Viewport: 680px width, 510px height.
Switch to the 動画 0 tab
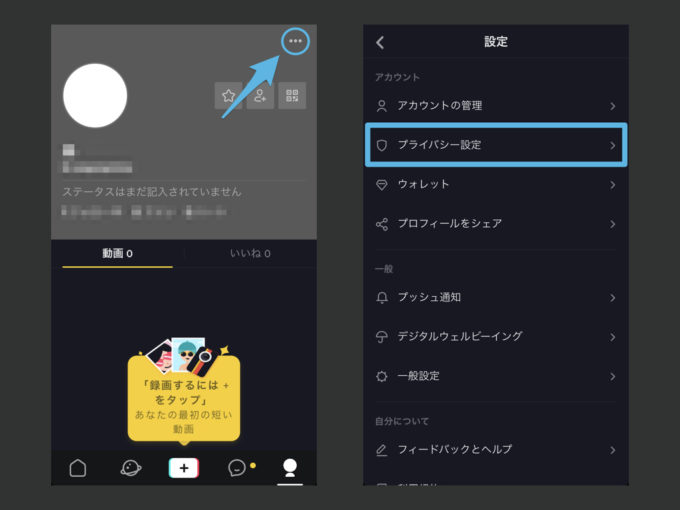(x=118, y=254)
